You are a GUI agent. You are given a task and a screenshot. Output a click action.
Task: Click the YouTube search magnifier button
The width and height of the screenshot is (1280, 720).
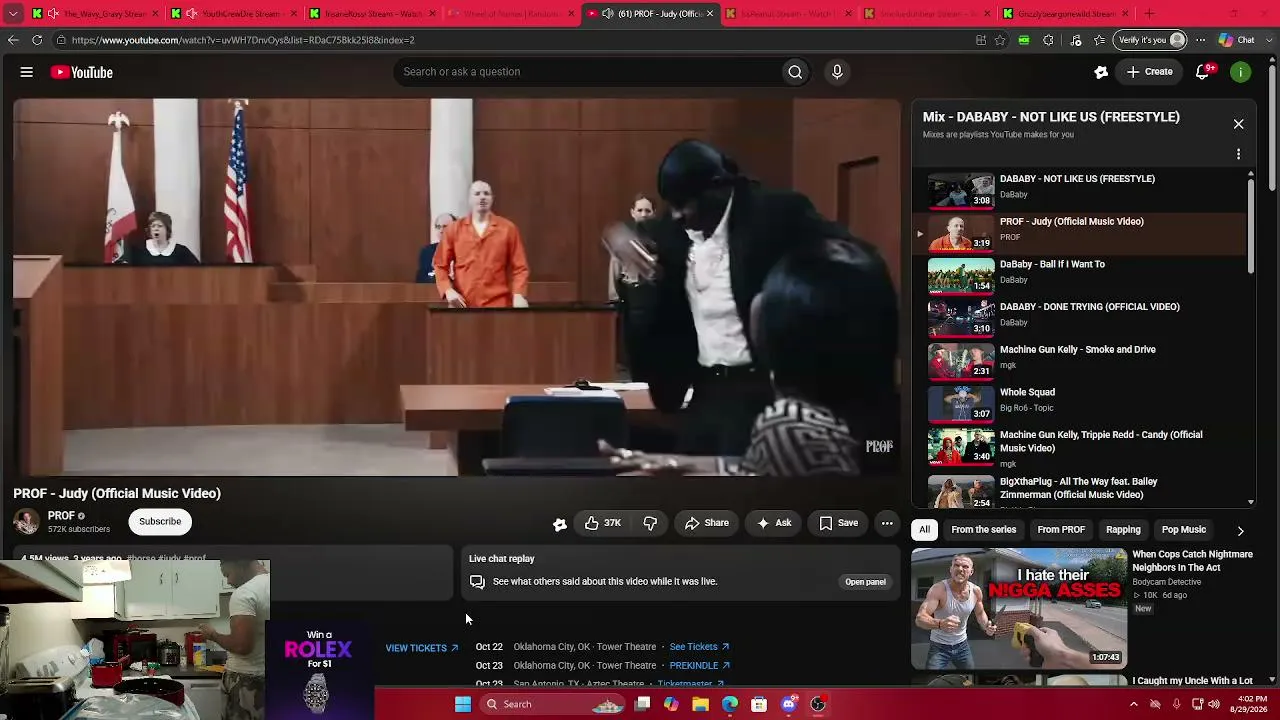coord(795,72)
